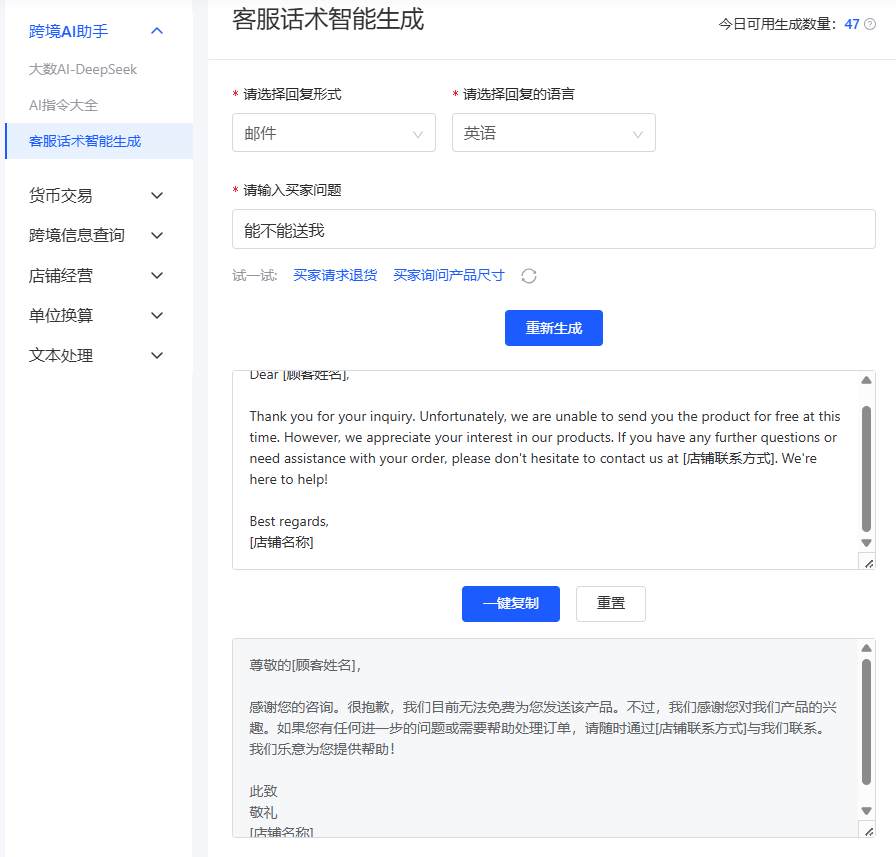The image size is (896, 857).
Task: Try the 买家询问产品尺寸 sample question
Action: [449, 275]
